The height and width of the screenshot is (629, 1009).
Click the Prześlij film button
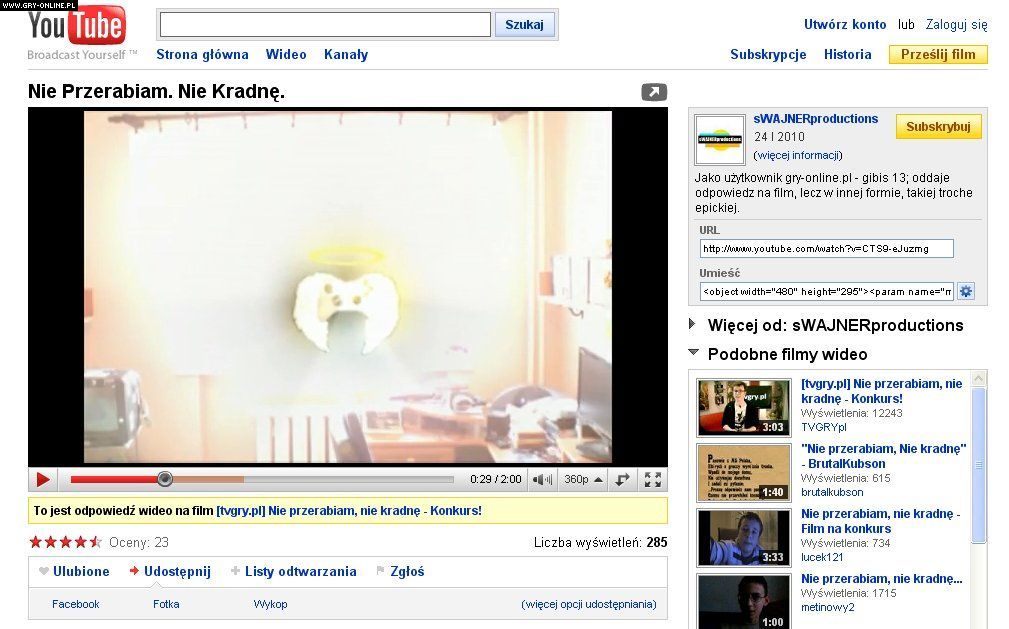point(937,55)
